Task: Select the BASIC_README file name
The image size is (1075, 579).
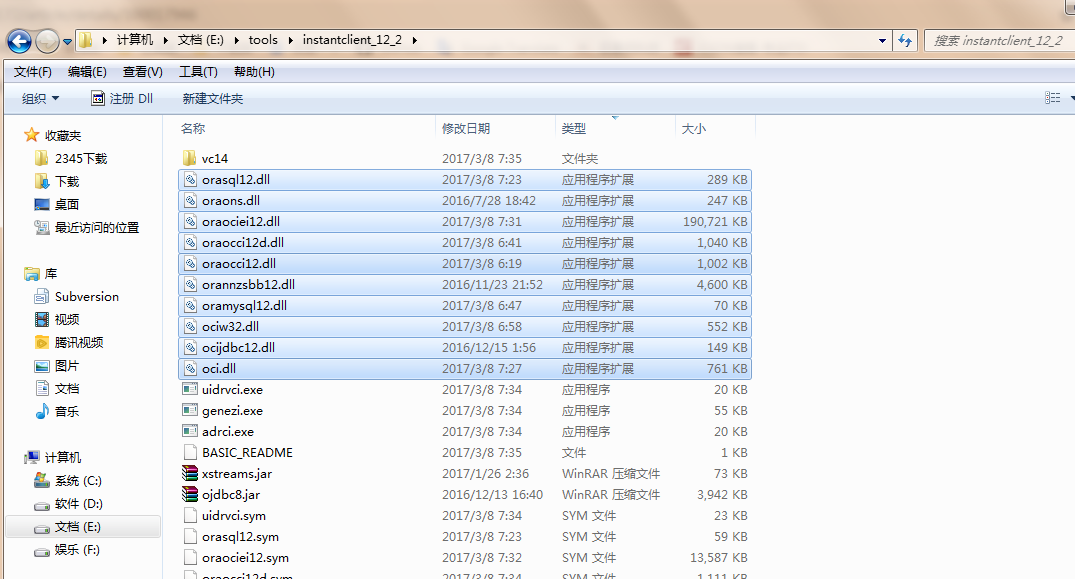Action: 247,453
